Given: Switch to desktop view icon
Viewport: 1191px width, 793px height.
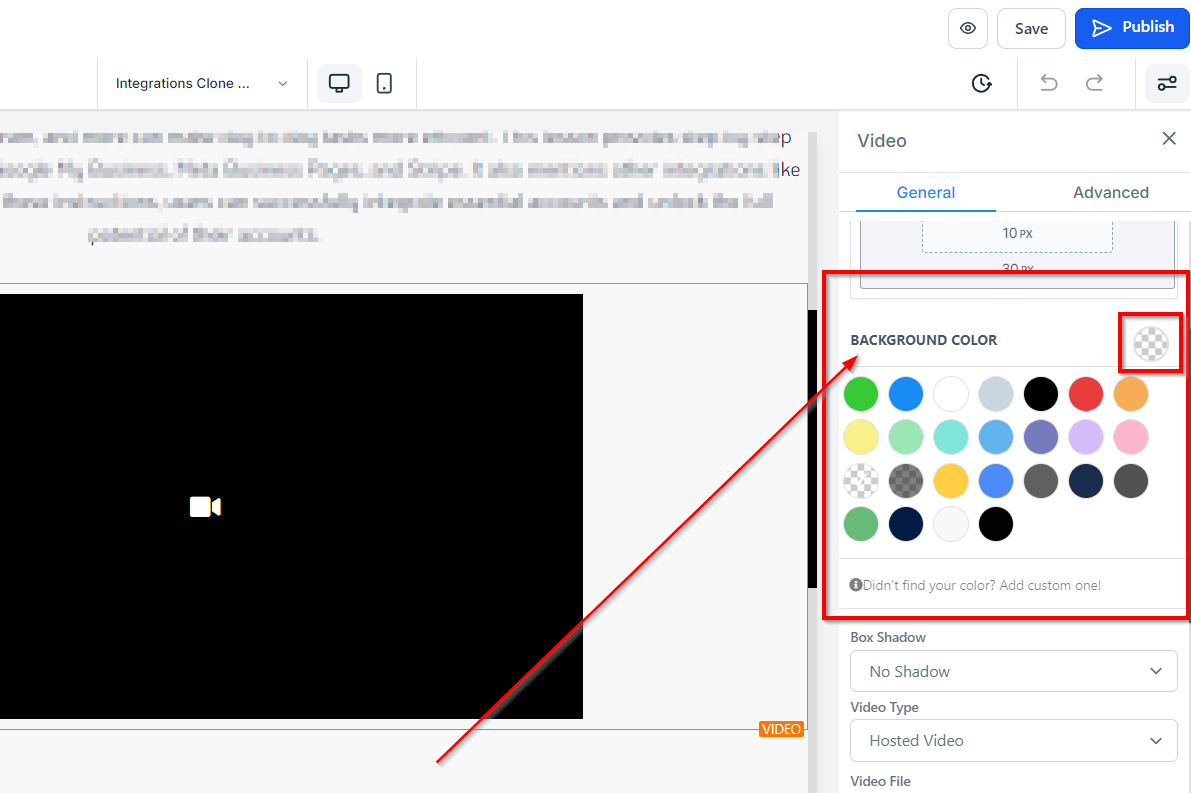Looking at the screenshot, I should click(339, 83).
